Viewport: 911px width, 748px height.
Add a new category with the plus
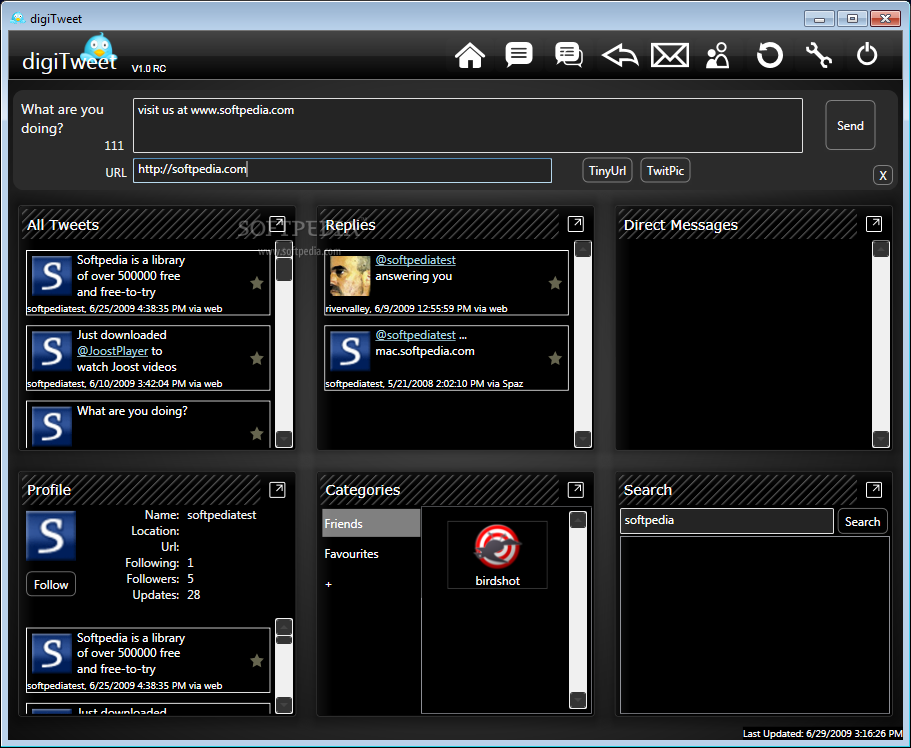pyautogui.click(x=328, y=584)
